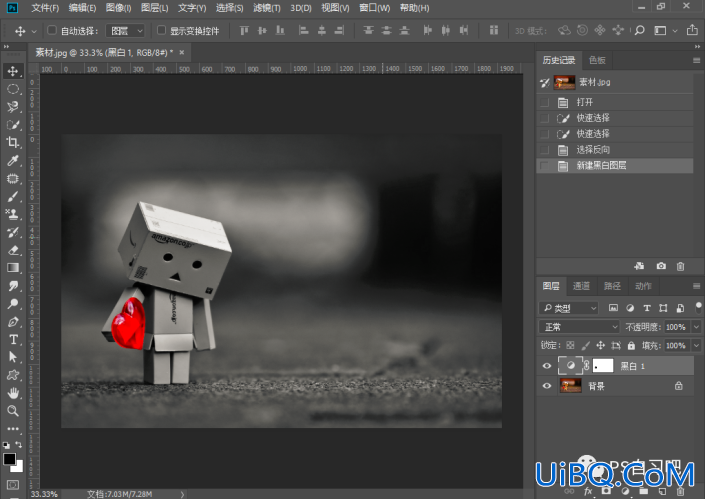This screenshot has height=499, width=705.
Task: Hide the 背景 layer
Action: coord(547,386)
